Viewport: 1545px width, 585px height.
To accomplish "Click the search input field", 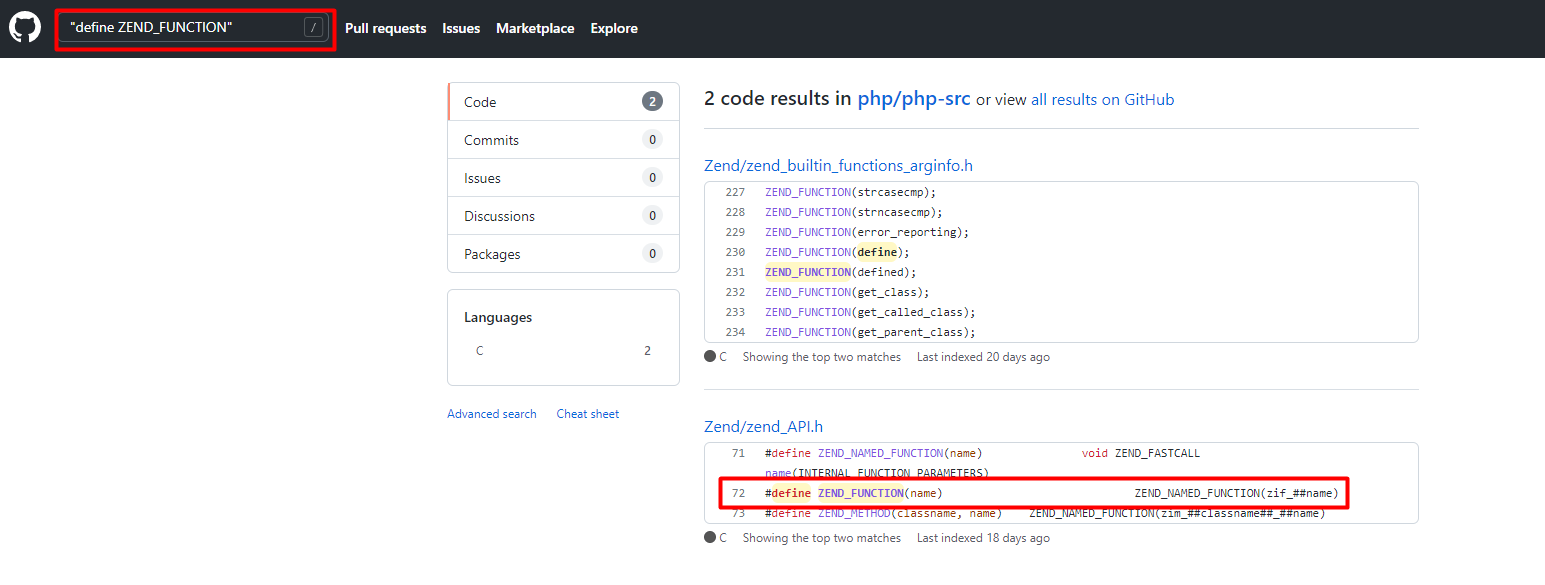I will click(180, 28).
